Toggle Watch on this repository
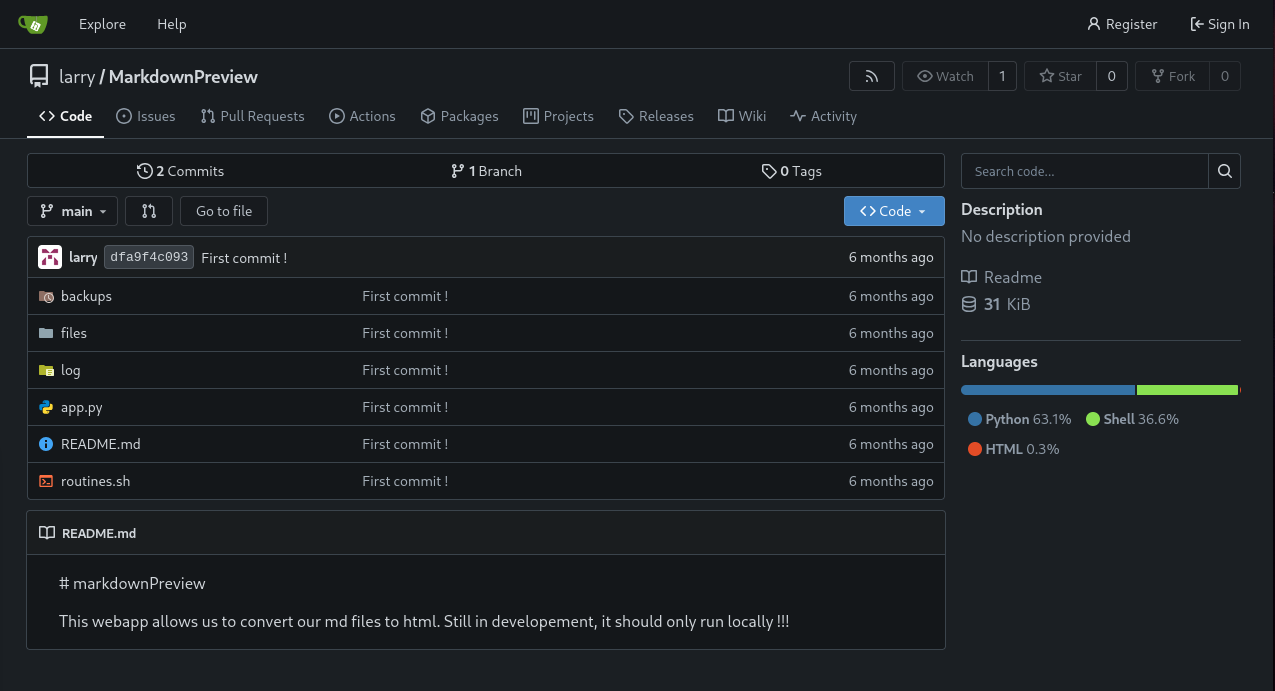This screenshot has height=691, width=1275. click(945, 77)
